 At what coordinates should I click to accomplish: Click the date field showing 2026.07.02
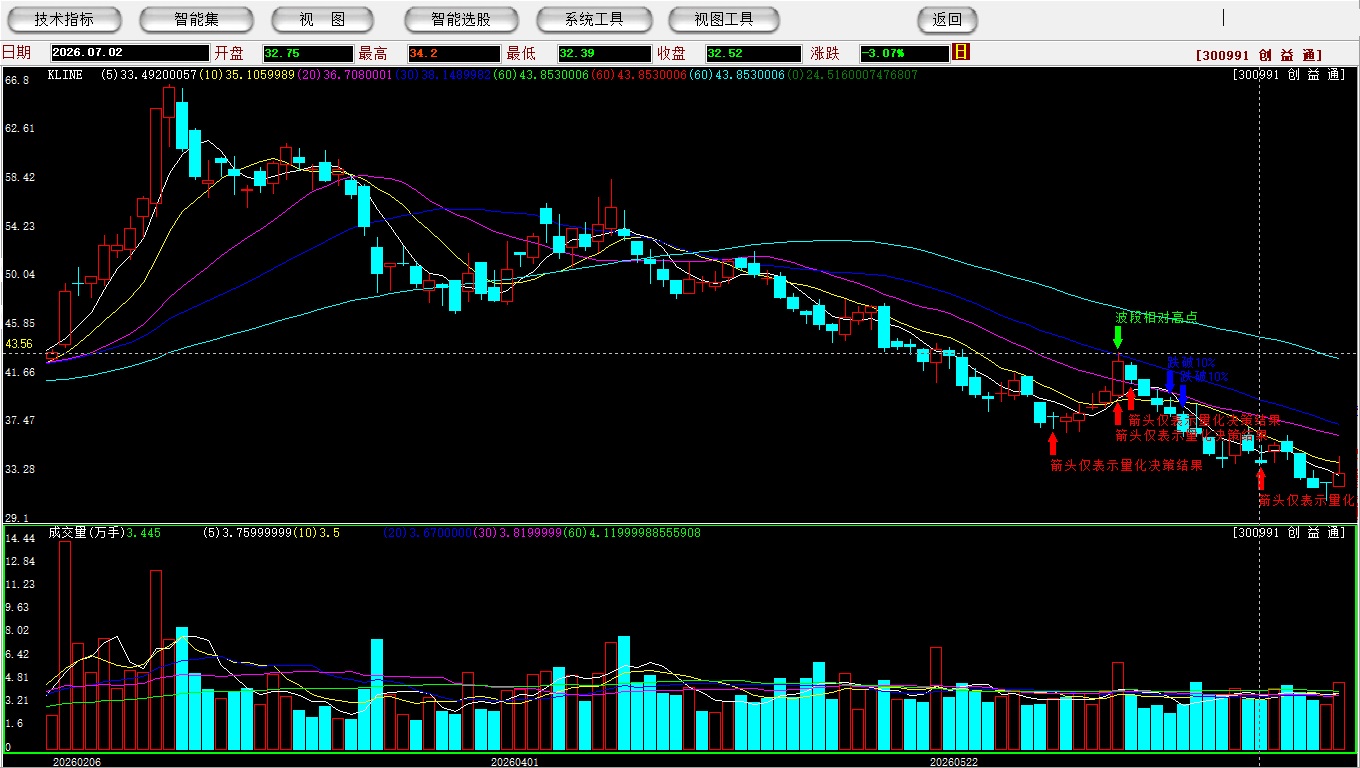pos(129,53)
